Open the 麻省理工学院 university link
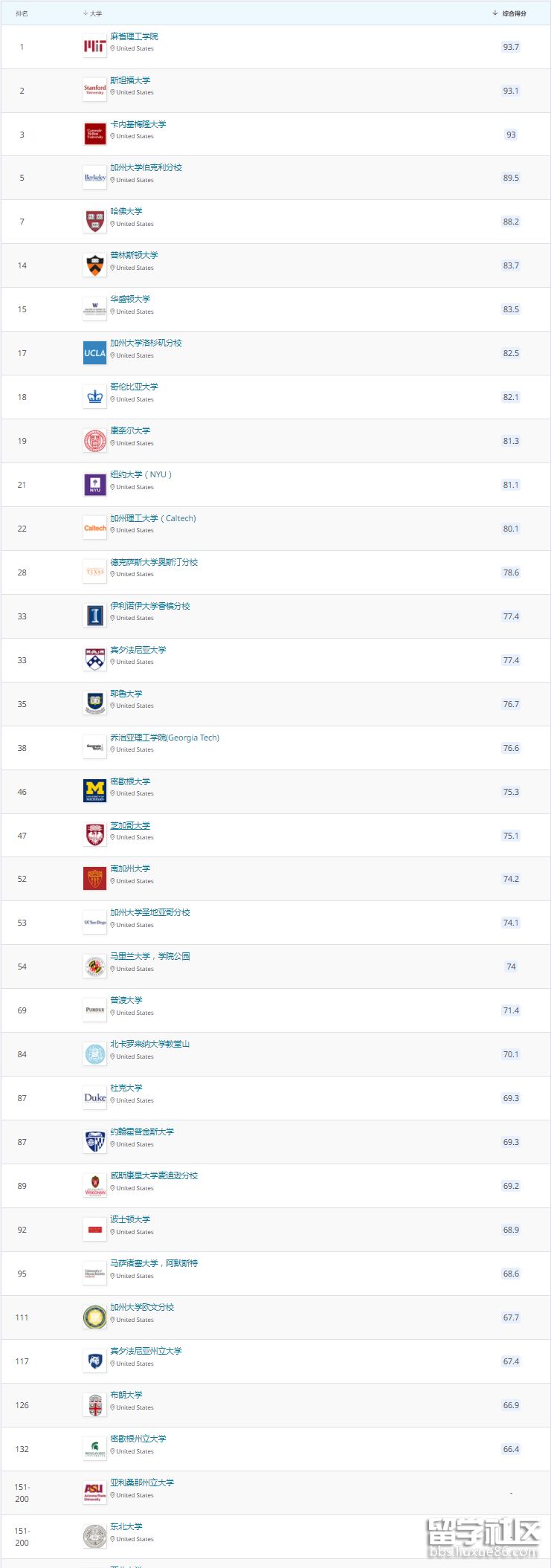 tap(134, 36)
